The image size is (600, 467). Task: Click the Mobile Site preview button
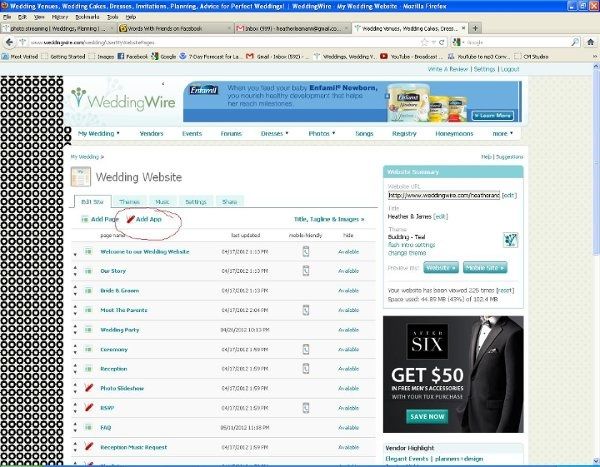(485, 268)
